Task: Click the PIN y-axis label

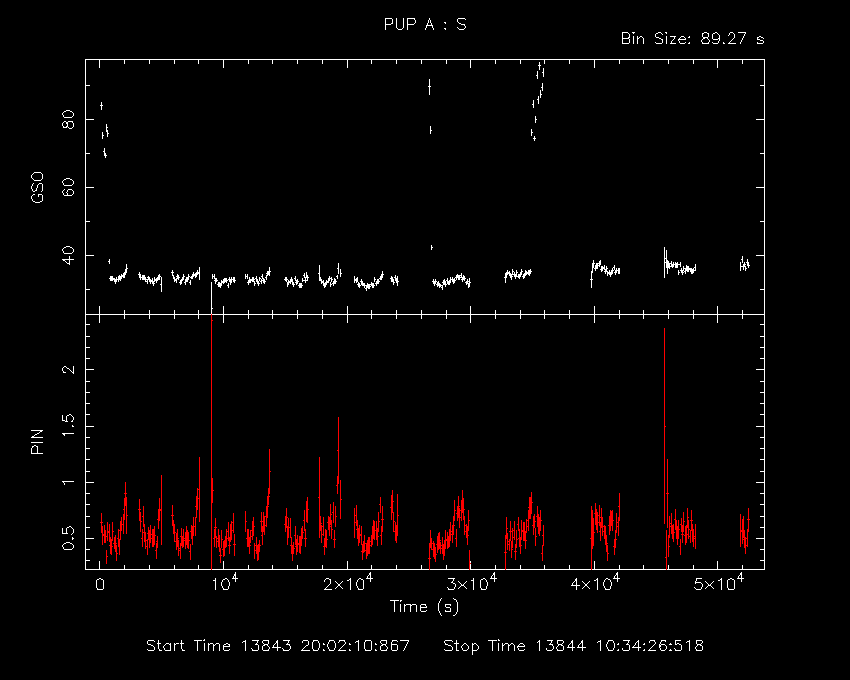Action: [x=37, y=442]
